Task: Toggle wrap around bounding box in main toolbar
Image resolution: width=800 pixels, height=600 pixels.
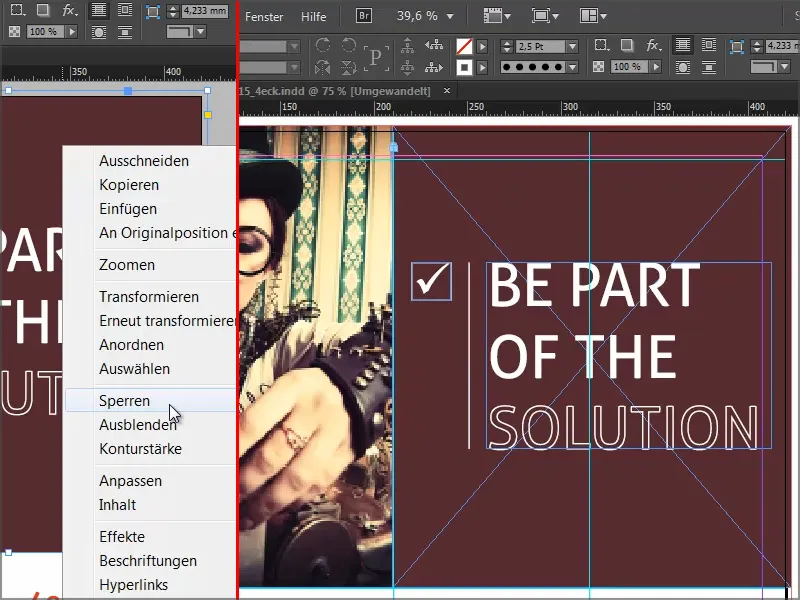Action: pos(709,45)
